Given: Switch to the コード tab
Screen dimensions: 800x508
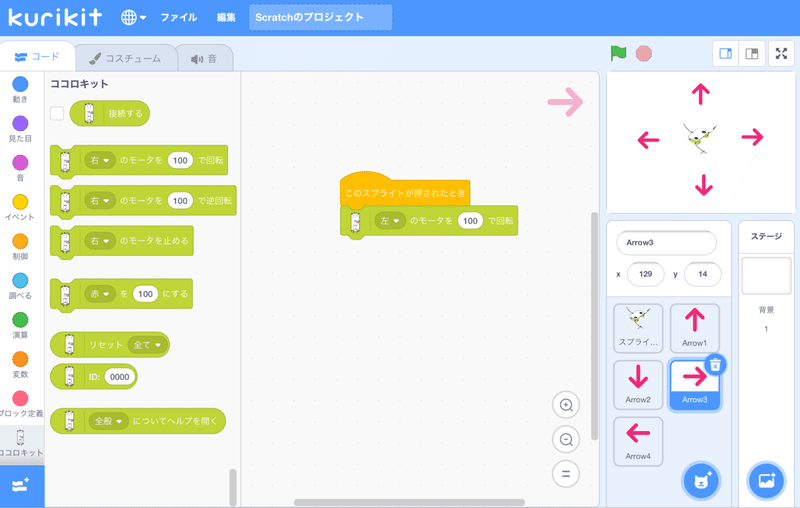Looking at the screenshot, I should [x=37, y=57].
